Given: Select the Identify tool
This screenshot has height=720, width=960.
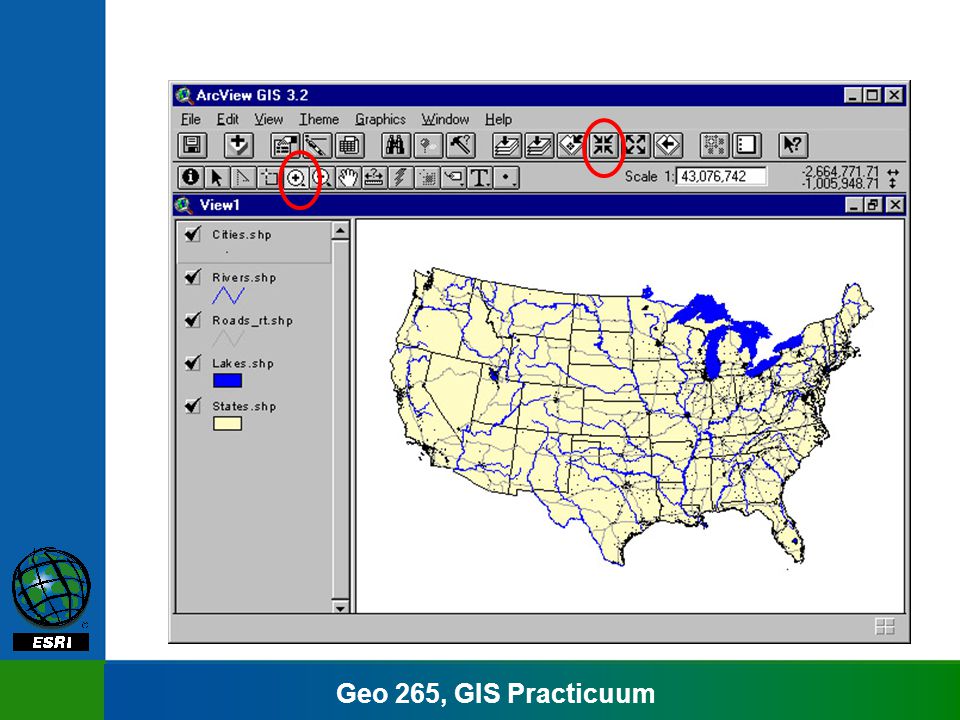Looking at the screenshot, I should (190, 178).
